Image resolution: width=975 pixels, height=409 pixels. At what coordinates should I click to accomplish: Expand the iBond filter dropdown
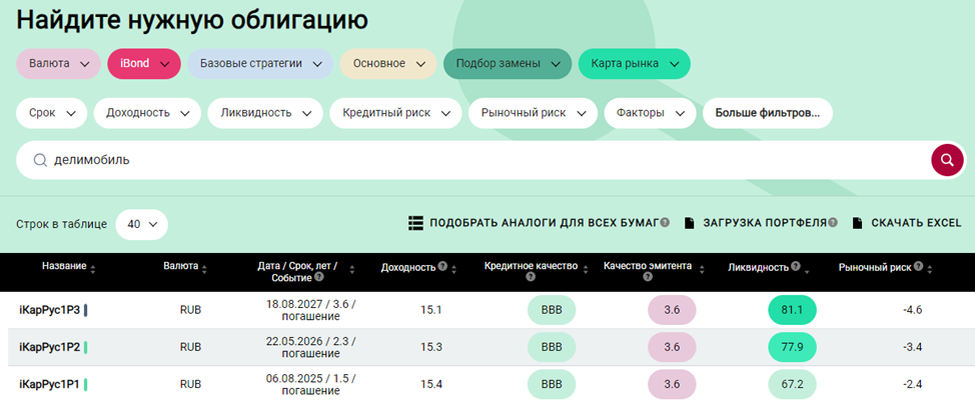pyautogui.click(x=143, y=64)
